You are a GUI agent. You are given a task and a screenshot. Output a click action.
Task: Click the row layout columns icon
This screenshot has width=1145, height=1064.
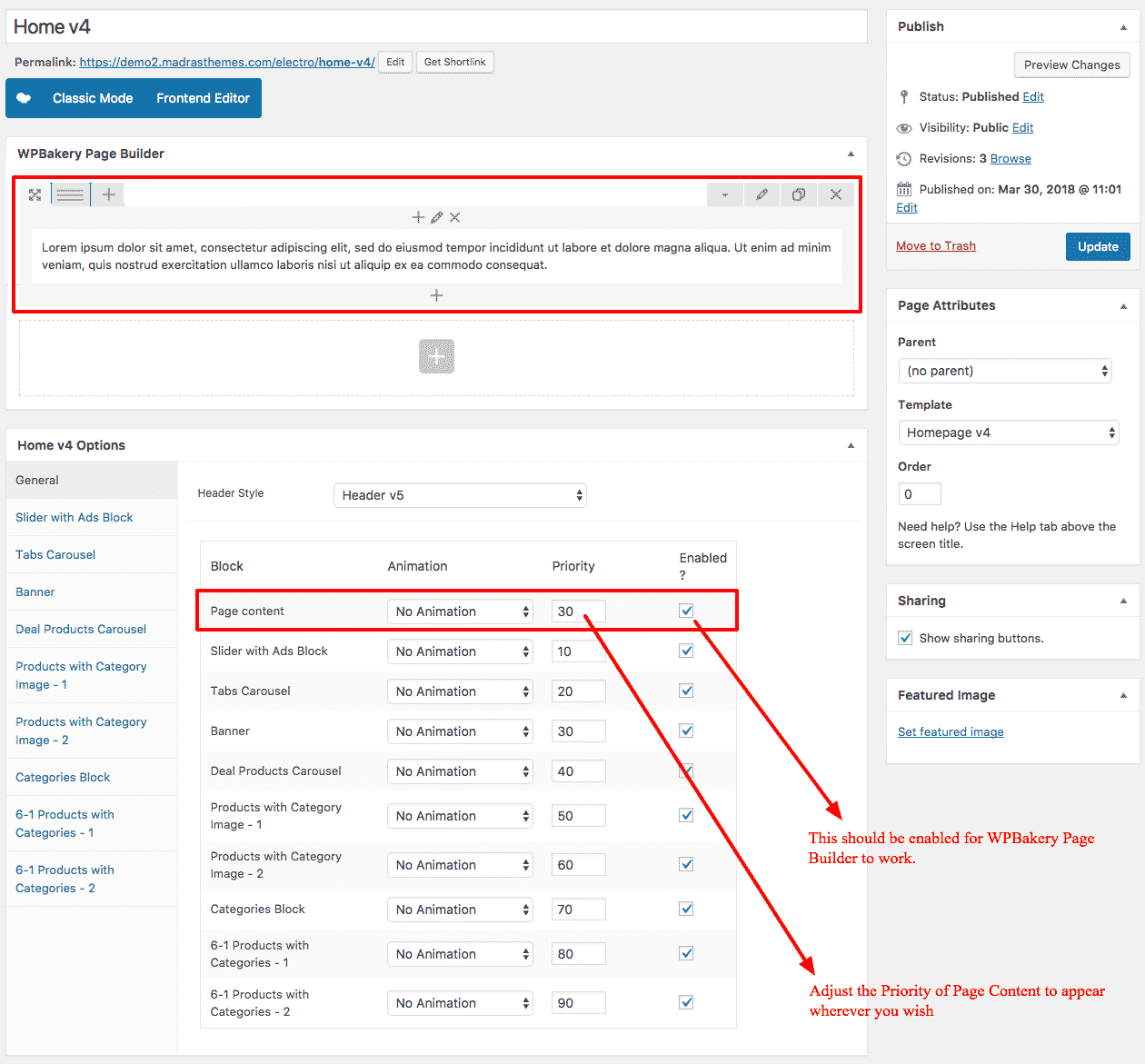[x=70, y=194]
